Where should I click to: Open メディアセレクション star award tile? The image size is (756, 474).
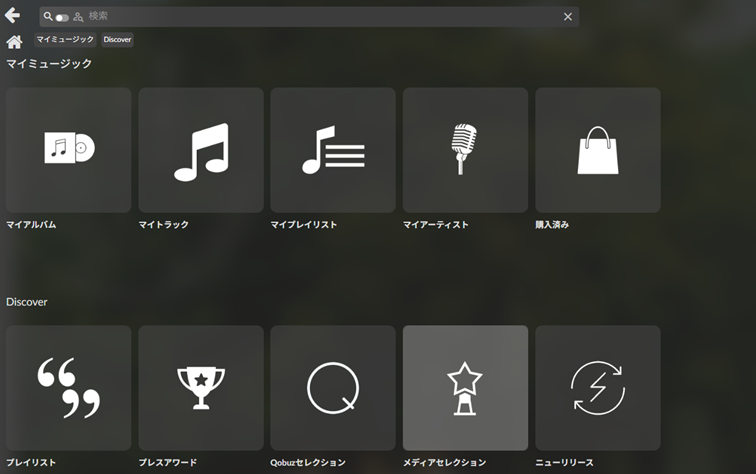click(x=465, y=388)
